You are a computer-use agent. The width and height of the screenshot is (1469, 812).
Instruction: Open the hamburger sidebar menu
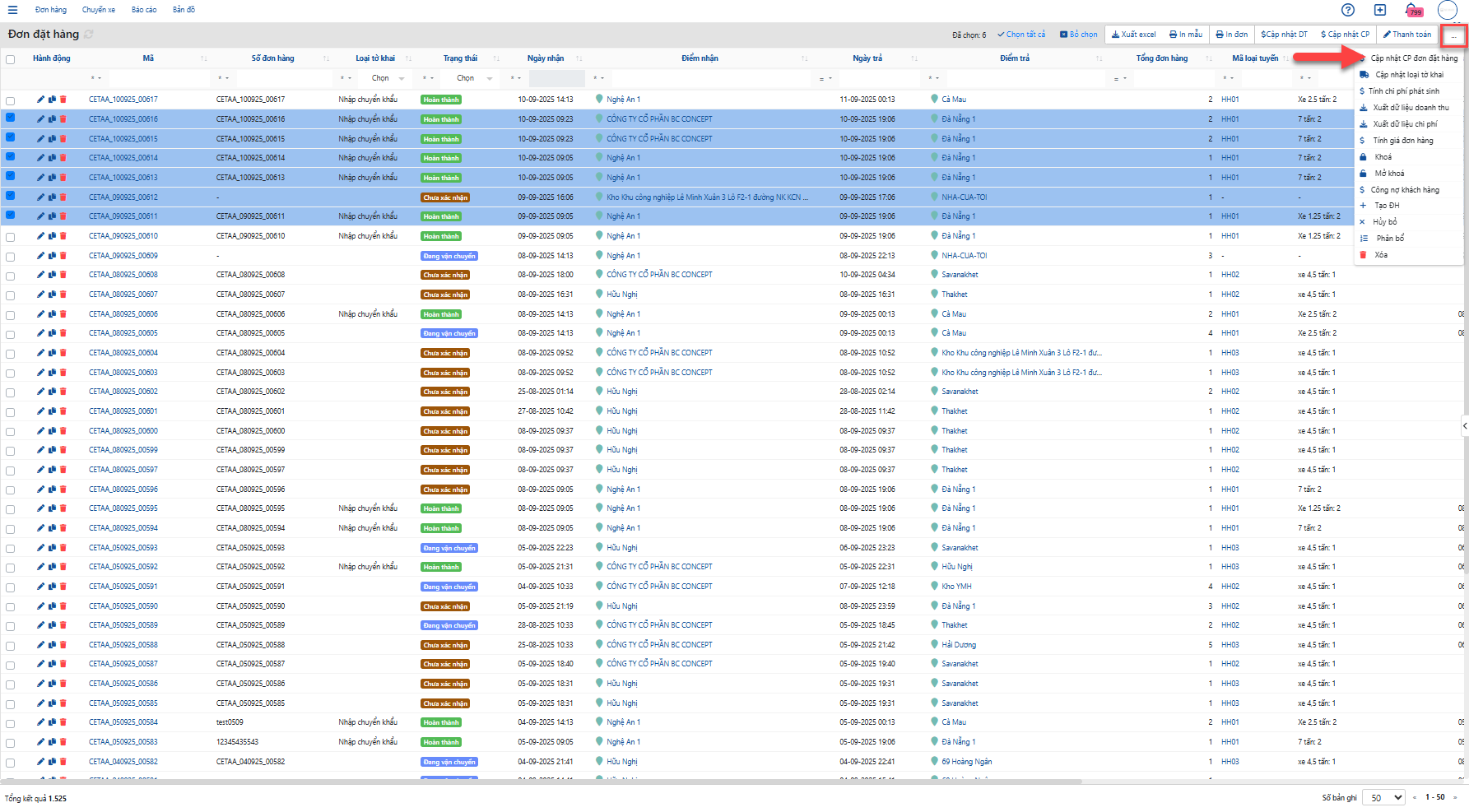(12, 10)
